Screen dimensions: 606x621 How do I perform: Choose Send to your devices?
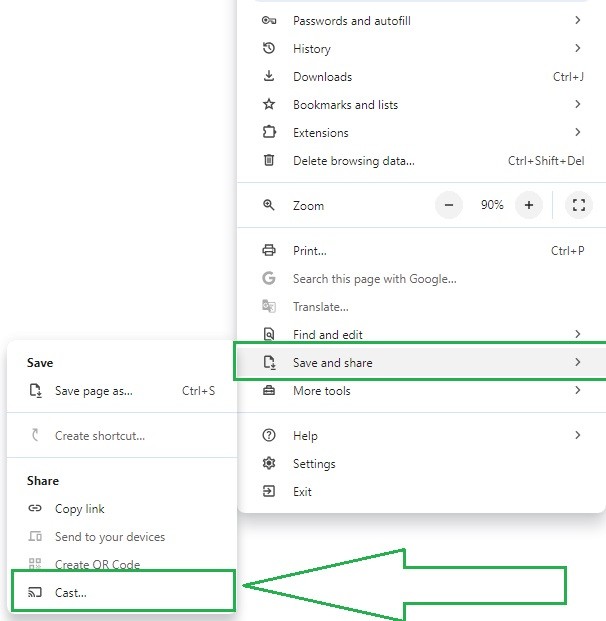click(x=122, y=536)
